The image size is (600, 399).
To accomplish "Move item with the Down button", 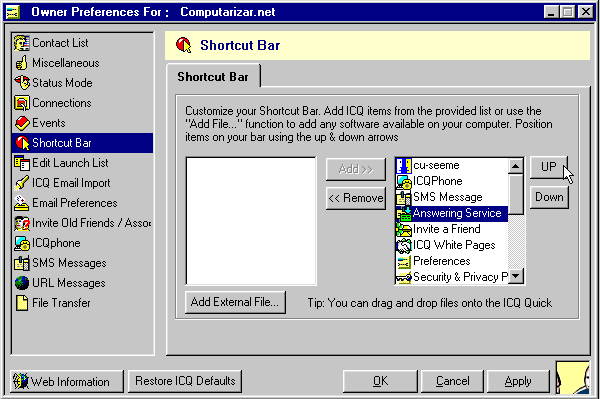I will pos(549,197).
